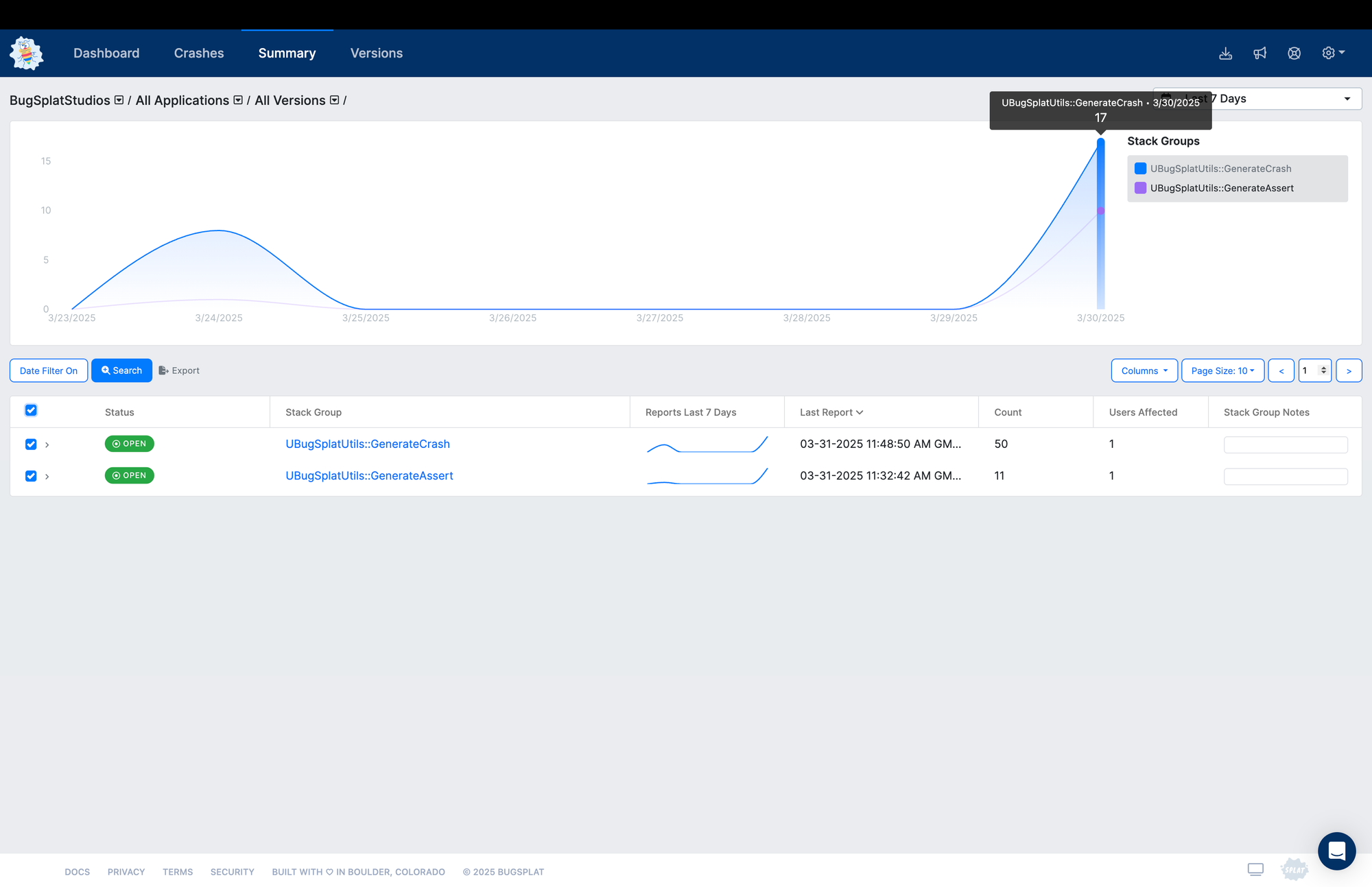Screen dimensions: 1372x887
Task: Uncheck the GenerateAssert row checkbox
Action: point(31,476)
